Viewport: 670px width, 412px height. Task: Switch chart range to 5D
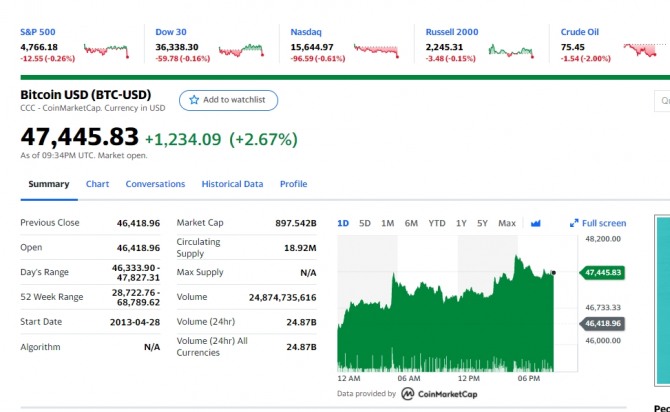(x=365, y=223)
